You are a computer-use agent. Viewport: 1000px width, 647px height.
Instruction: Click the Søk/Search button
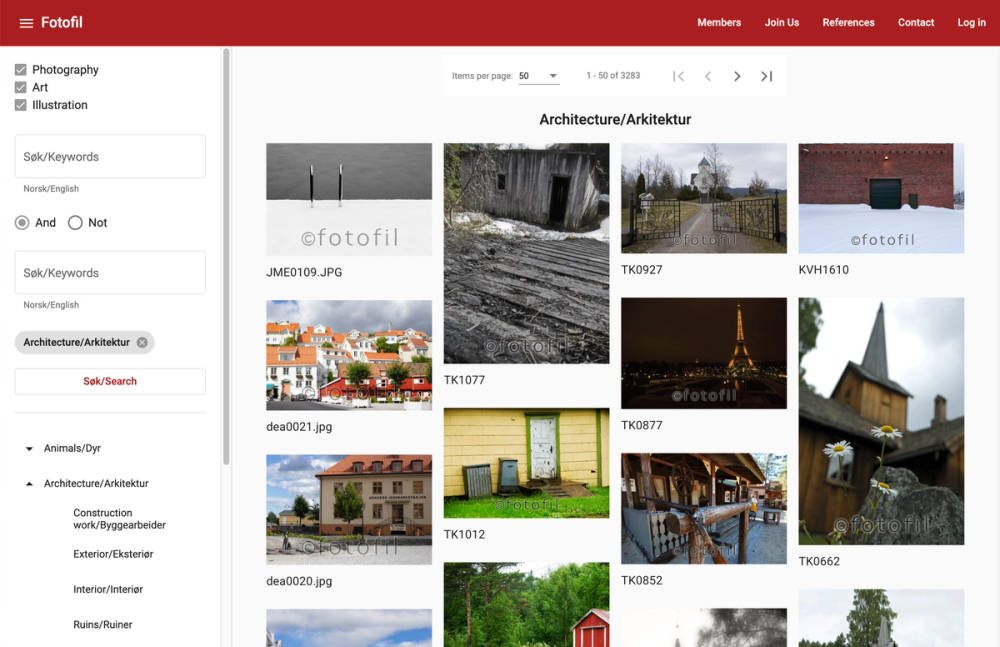point(110,381)
